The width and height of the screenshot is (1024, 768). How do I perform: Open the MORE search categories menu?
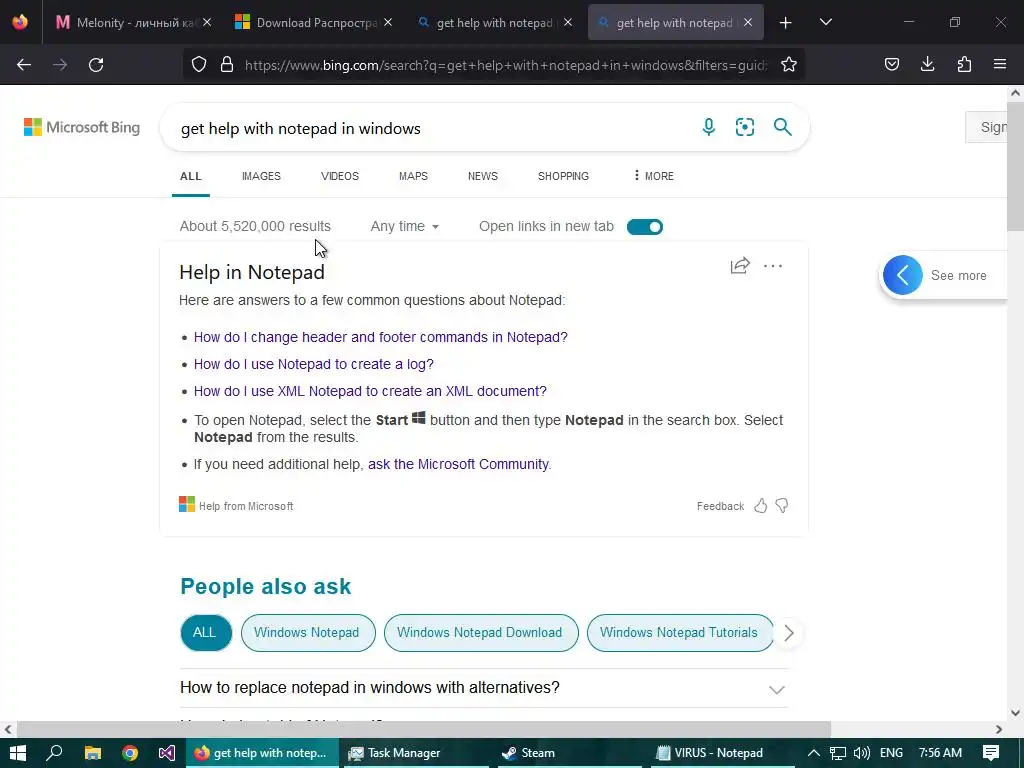653,176
